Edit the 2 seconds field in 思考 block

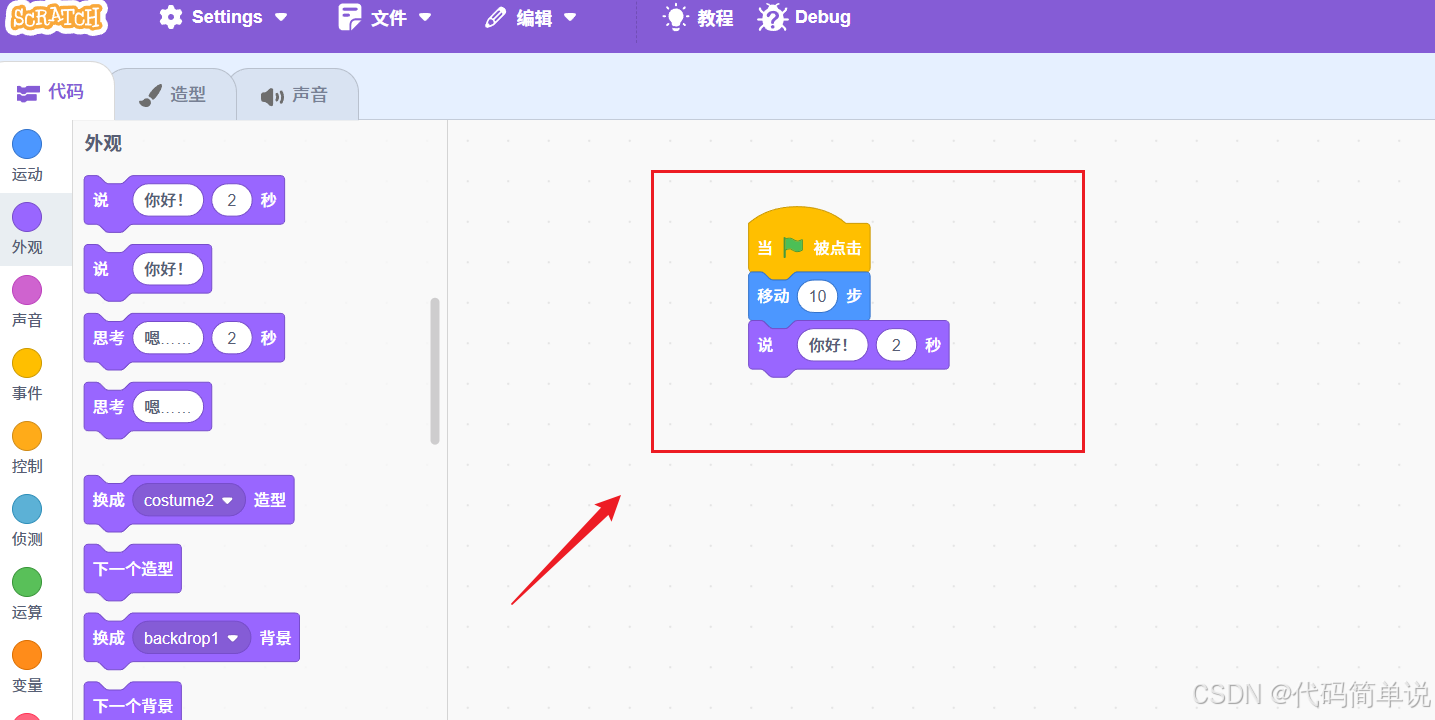point(232,338)
